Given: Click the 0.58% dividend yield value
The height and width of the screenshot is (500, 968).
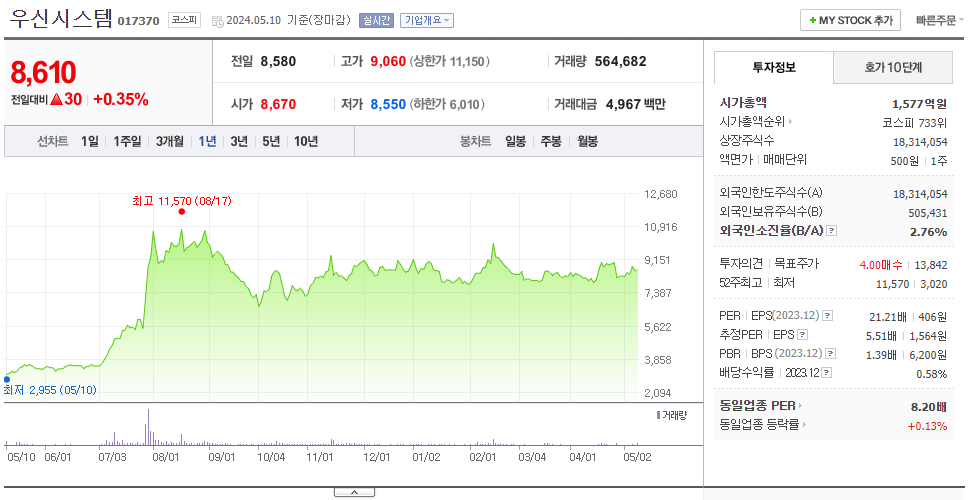Looking at the screenshot, I should pyautogui.click(x=932, y=373).
